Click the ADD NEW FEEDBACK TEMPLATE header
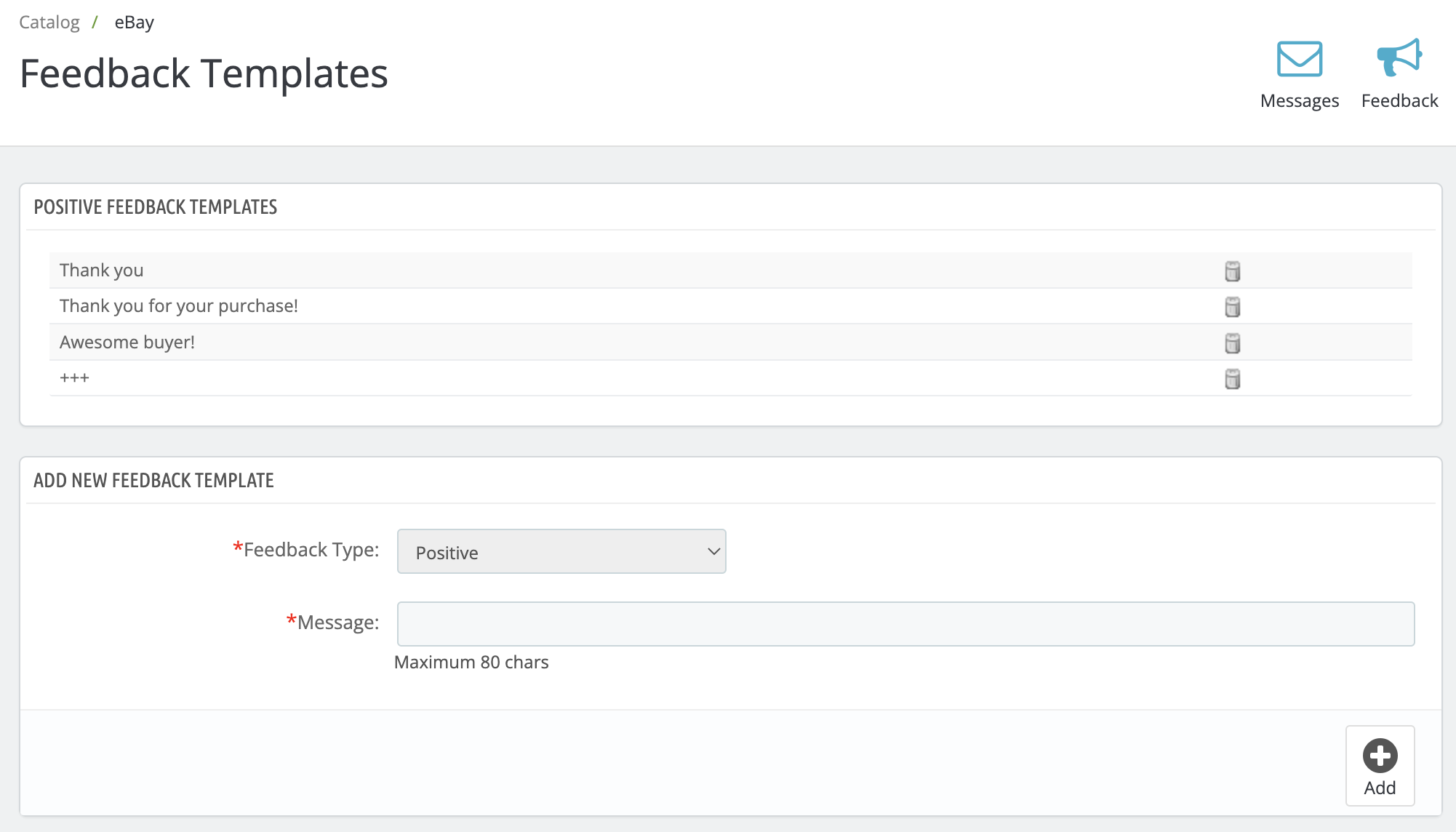Viewport: 1456px width, 832px height. [153, 480]
